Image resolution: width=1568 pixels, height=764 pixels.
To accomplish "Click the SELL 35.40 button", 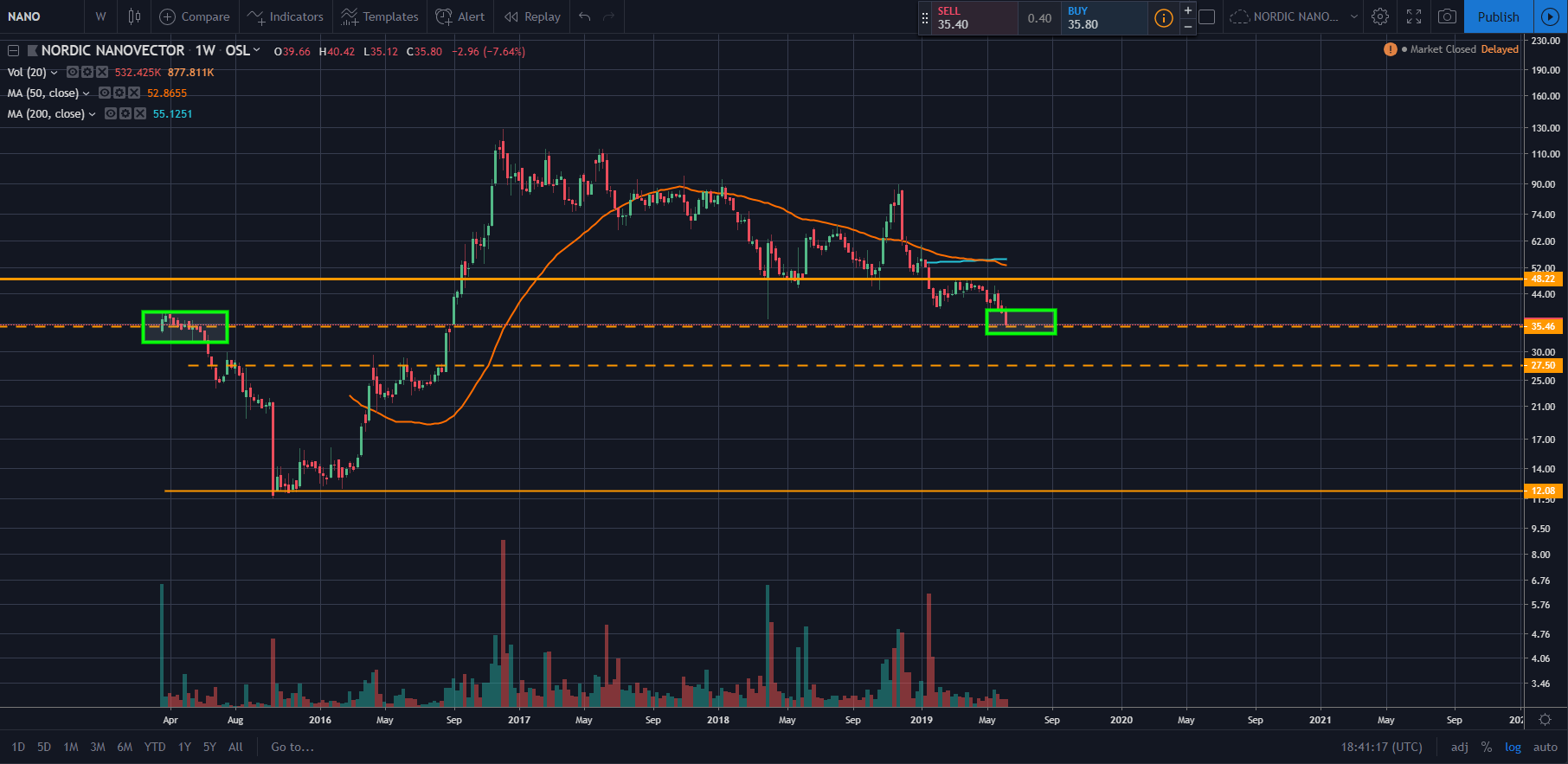I will [975, 17].
